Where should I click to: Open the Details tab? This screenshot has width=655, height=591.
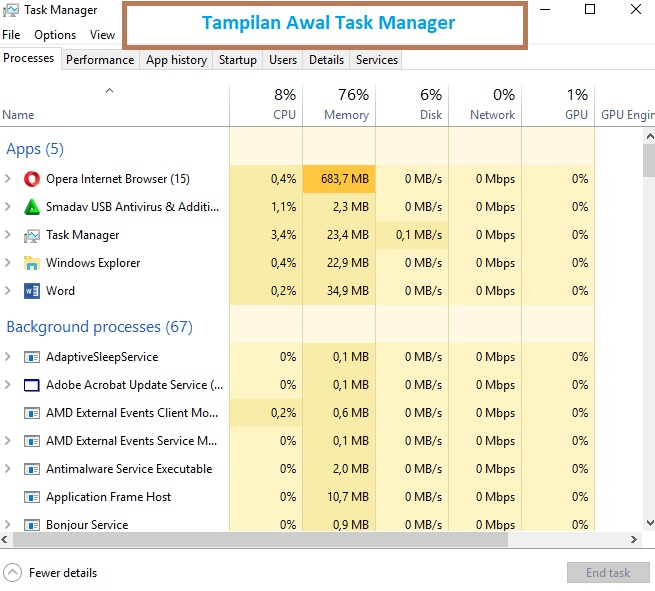tap(326, 60)
